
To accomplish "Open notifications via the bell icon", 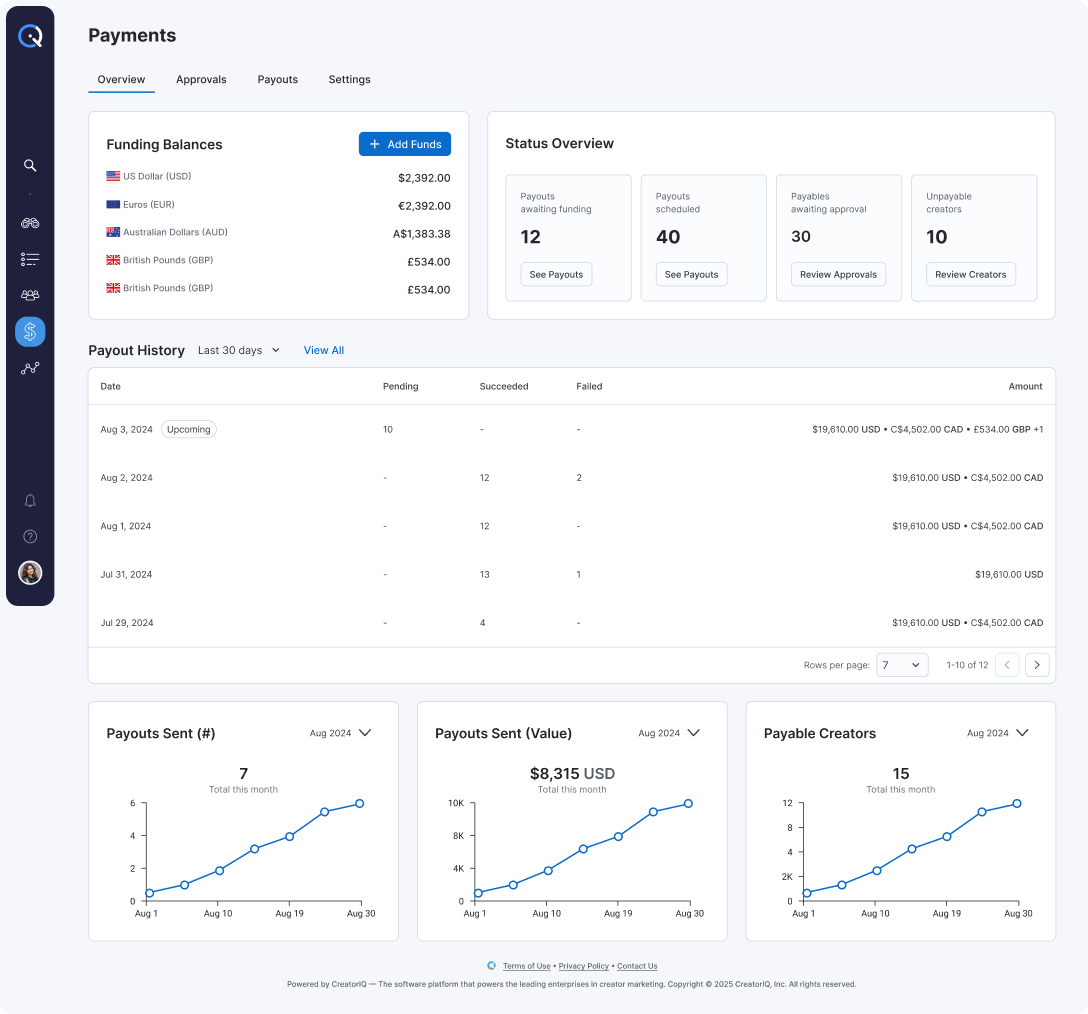I will coord(30,500).
